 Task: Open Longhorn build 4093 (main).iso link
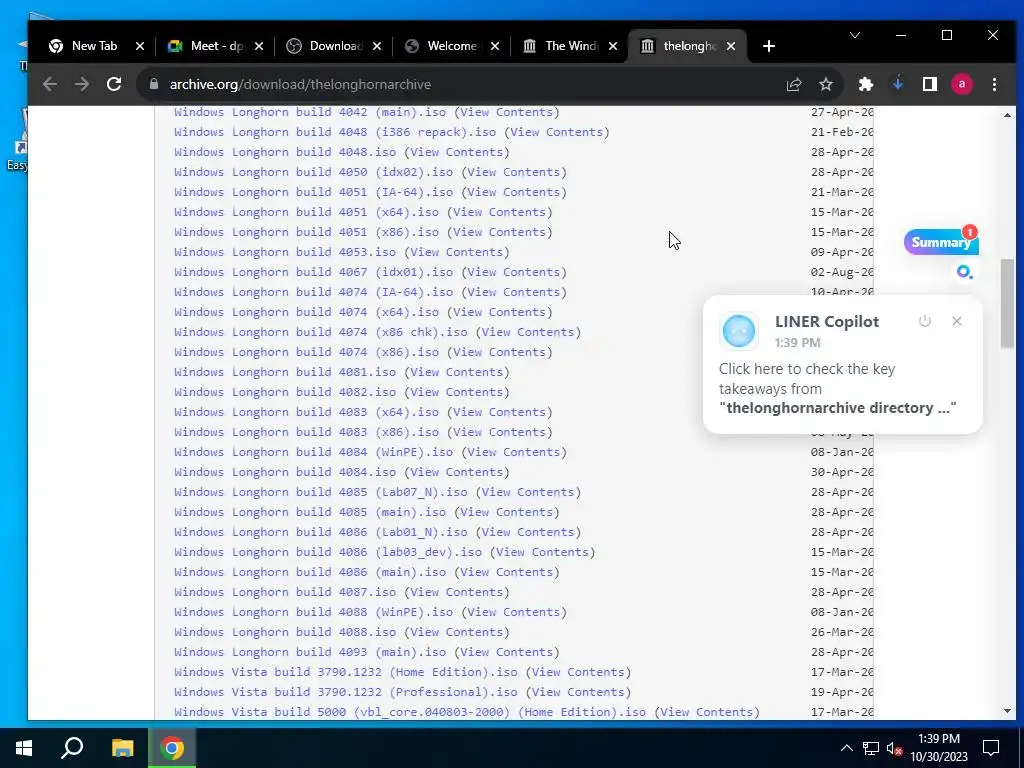point(310,652)
